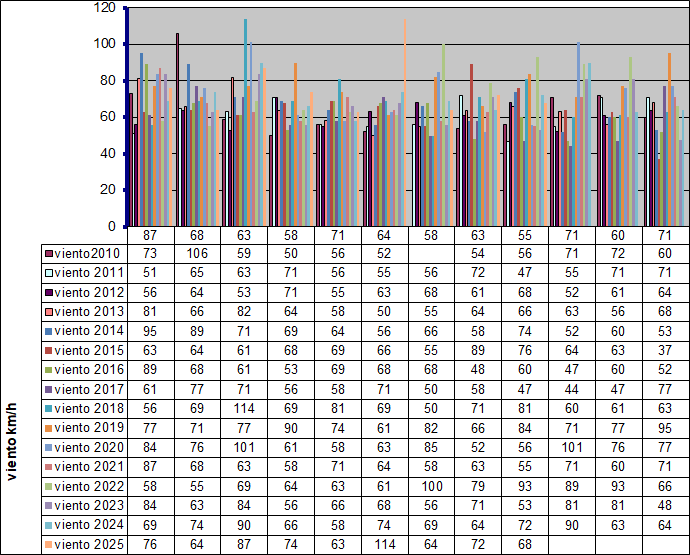Click the viento2010 legend color swatch
Image resolution: width=690 pixels, height=555 pixels.
point(49,253)
